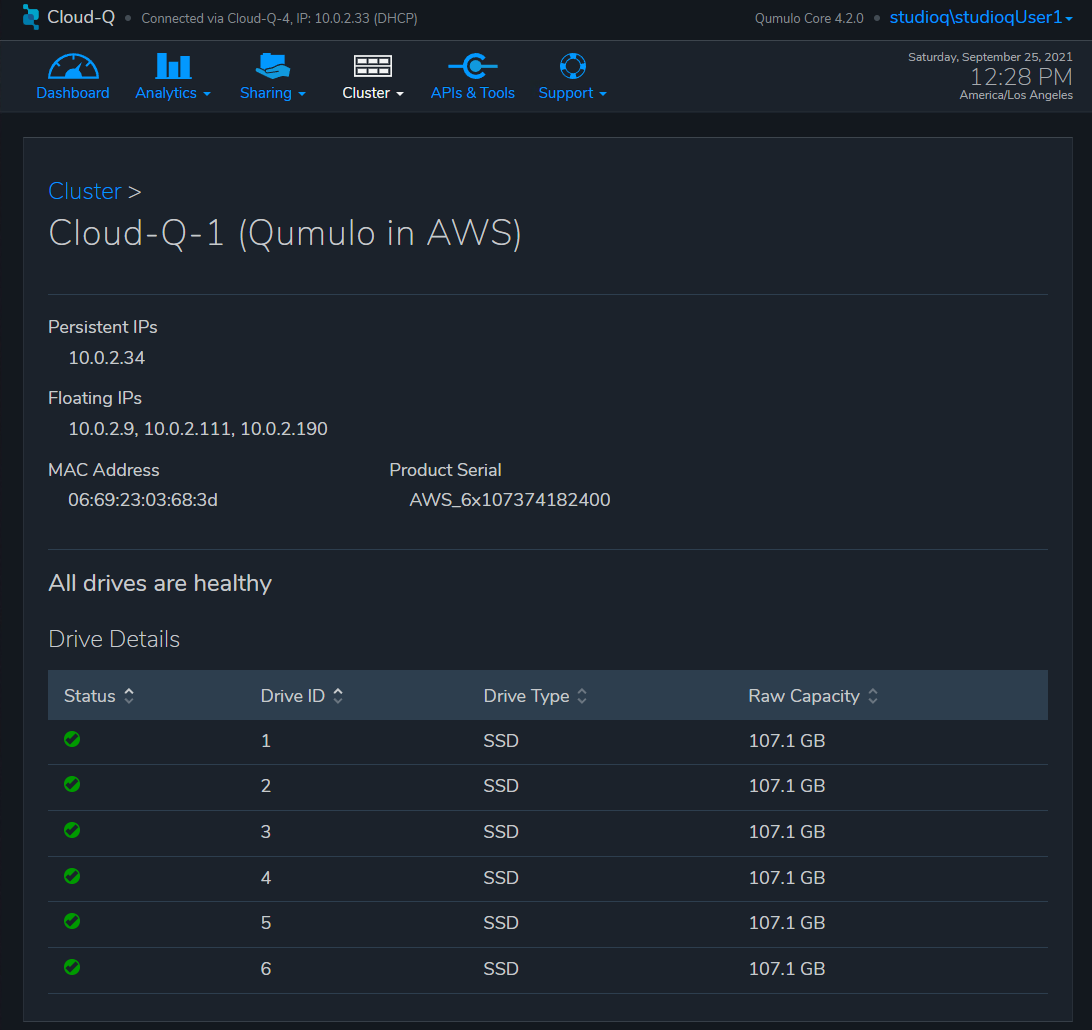1092x1030 pixels.
Task: Click Drive ID cell 6
Action: [x=265, y=969]
